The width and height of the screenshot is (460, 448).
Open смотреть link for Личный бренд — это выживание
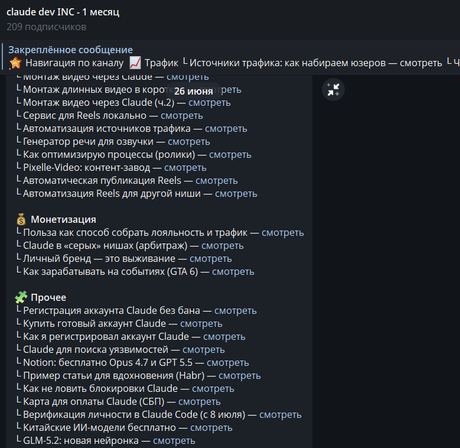tap(211, 258)
